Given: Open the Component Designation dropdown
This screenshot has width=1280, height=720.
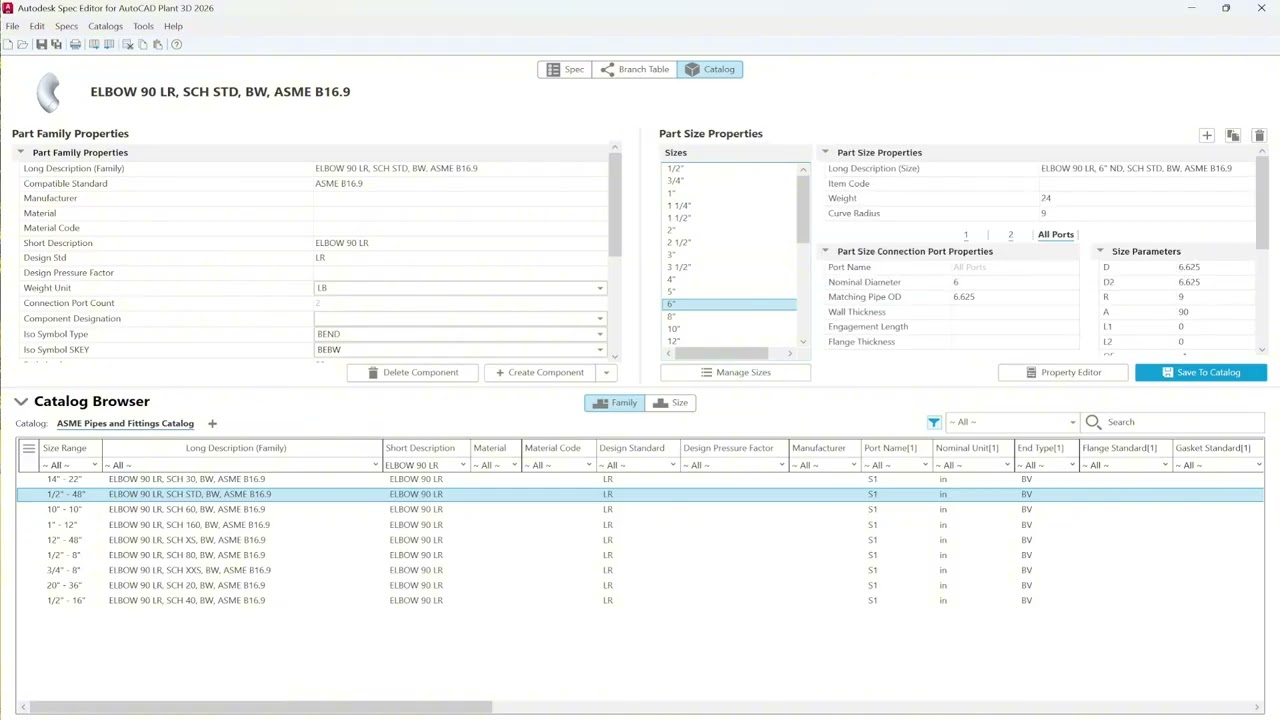Looking at the screenshot, I should pos(600,319).
